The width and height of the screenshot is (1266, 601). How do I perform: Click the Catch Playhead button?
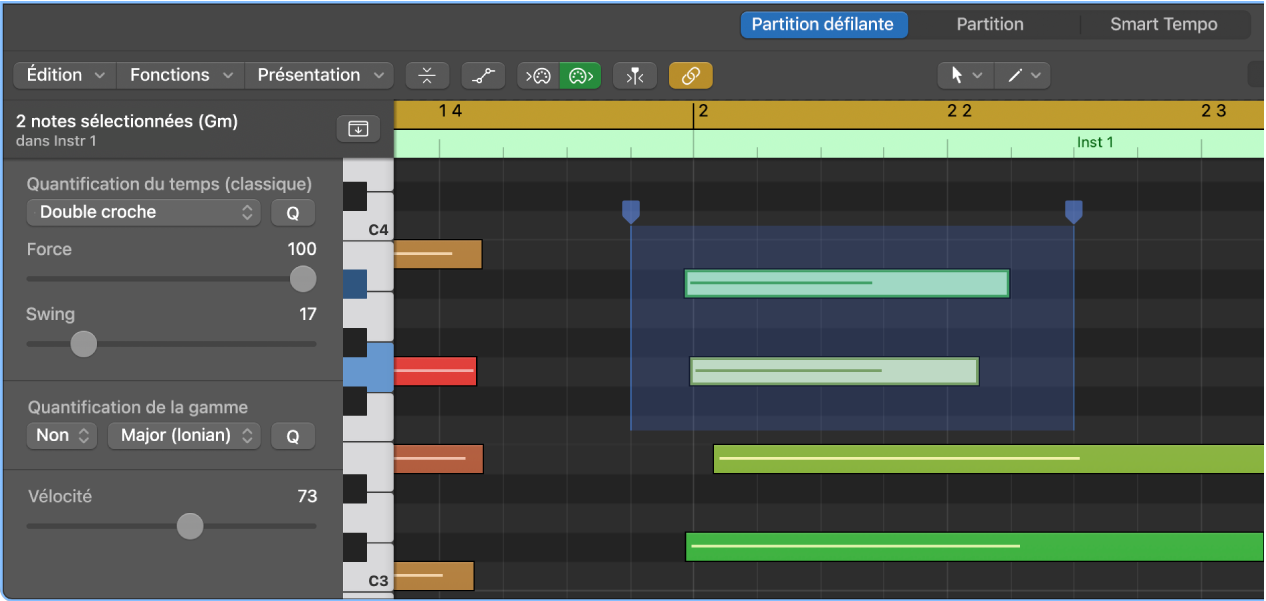point(634,75)
